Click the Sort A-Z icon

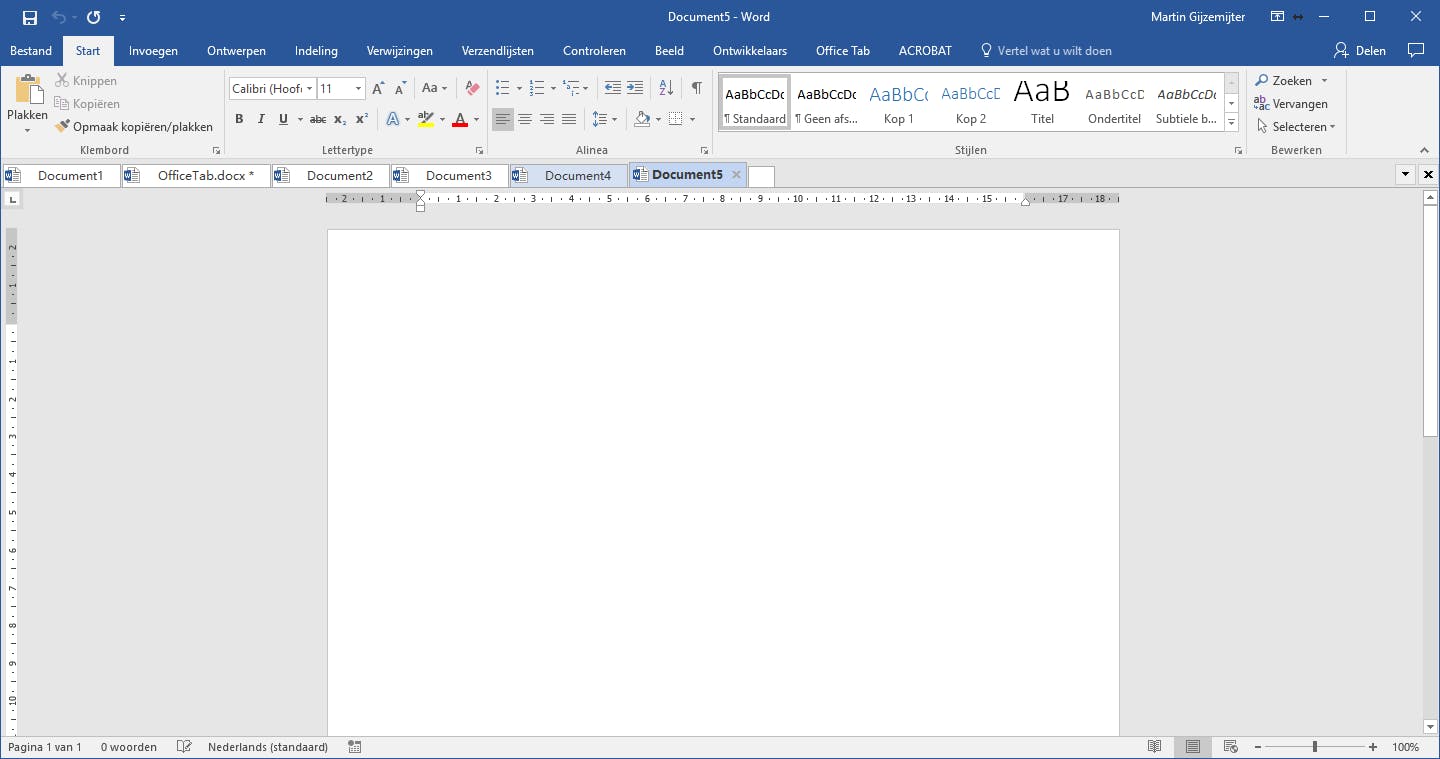coord(666,89)
